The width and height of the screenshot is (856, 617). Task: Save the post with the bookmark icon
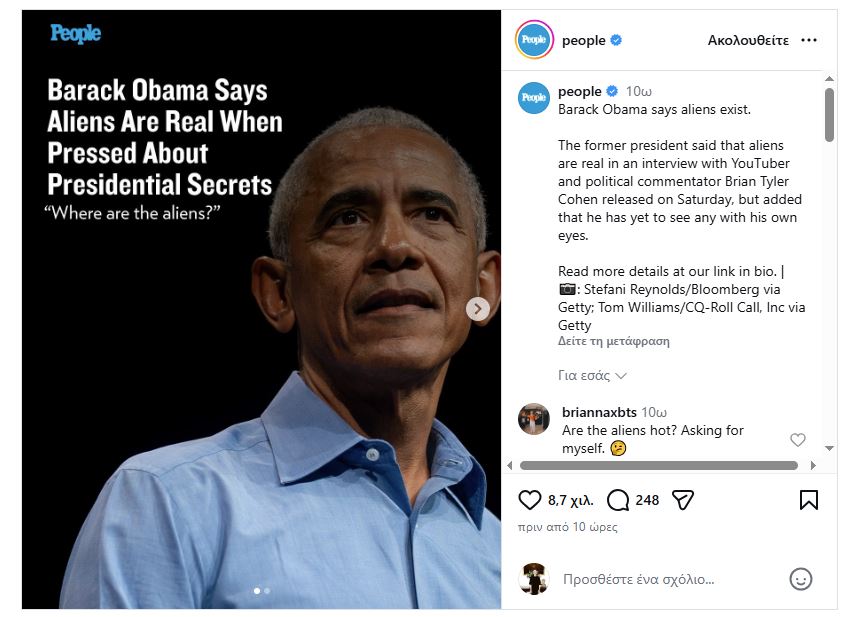click(809, 500)
